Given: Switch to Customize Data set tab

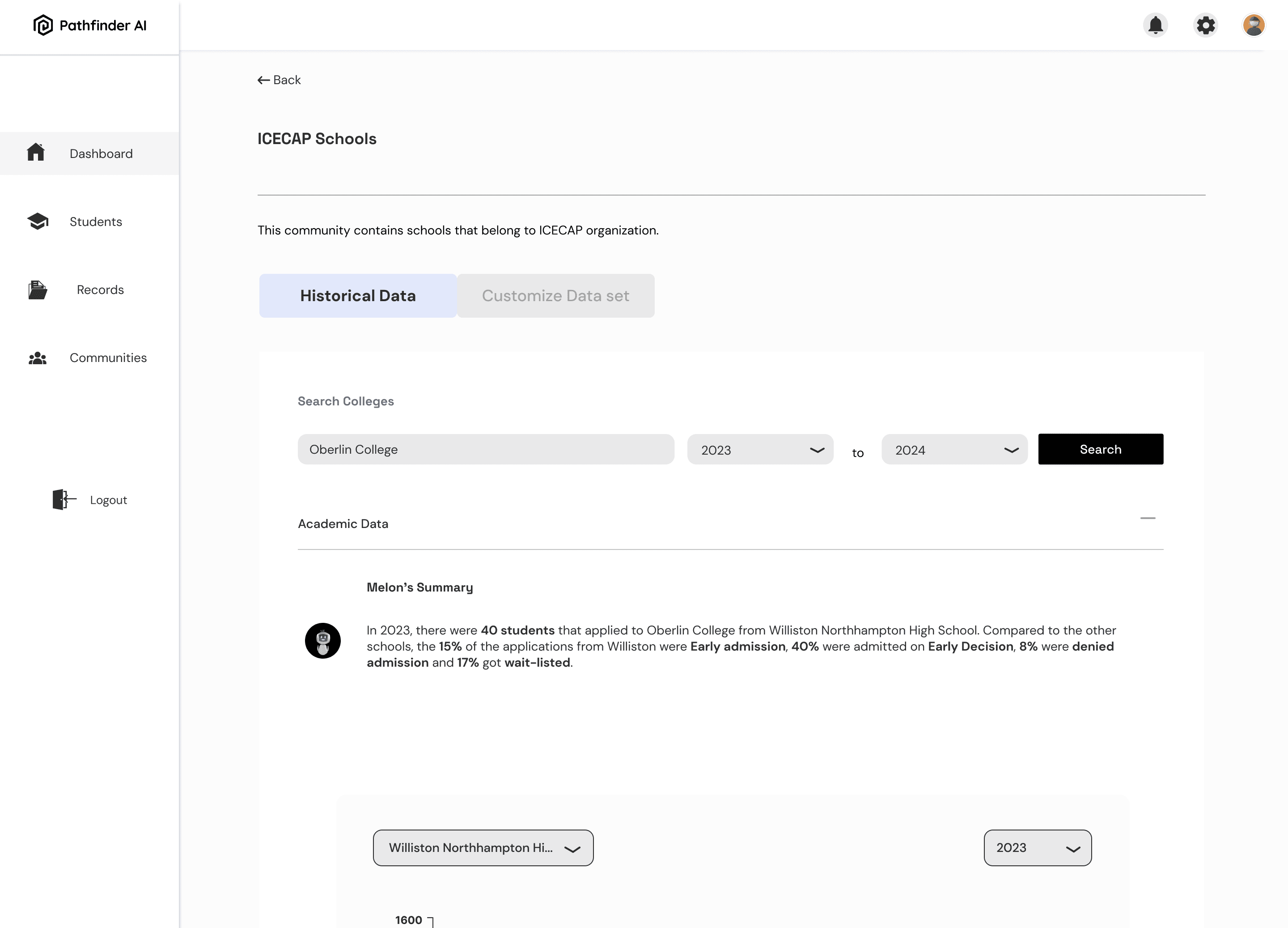Looking at the screenshot, I should (x=555, y=295).
